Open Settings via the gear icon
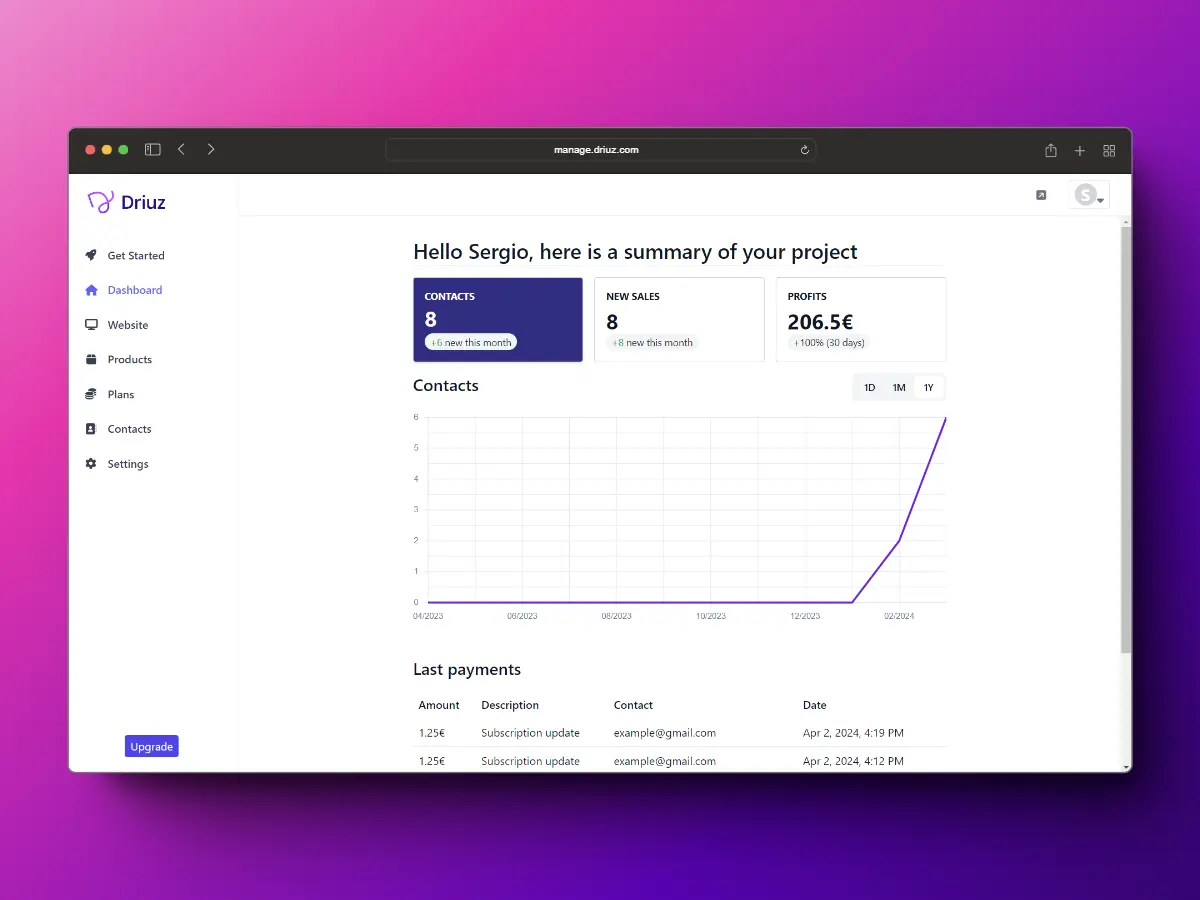 [91, 464]
